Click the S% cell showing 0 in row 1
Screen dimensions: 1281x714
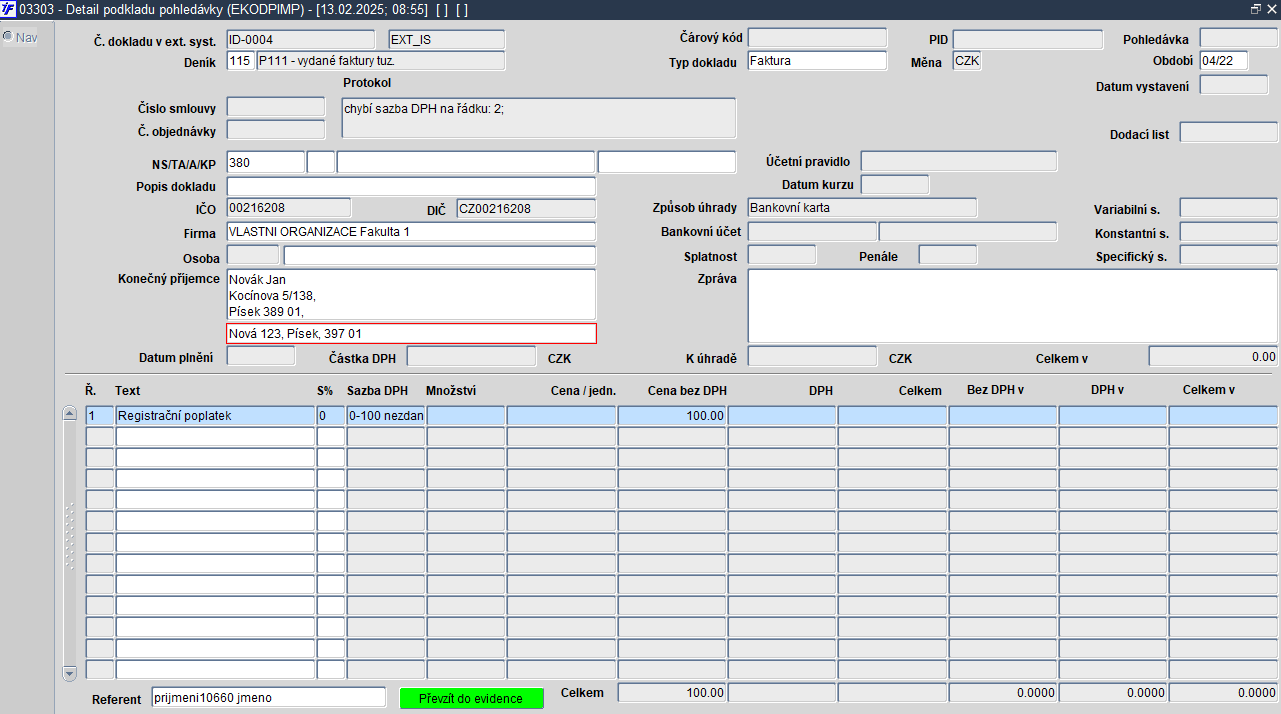[331, 415]
